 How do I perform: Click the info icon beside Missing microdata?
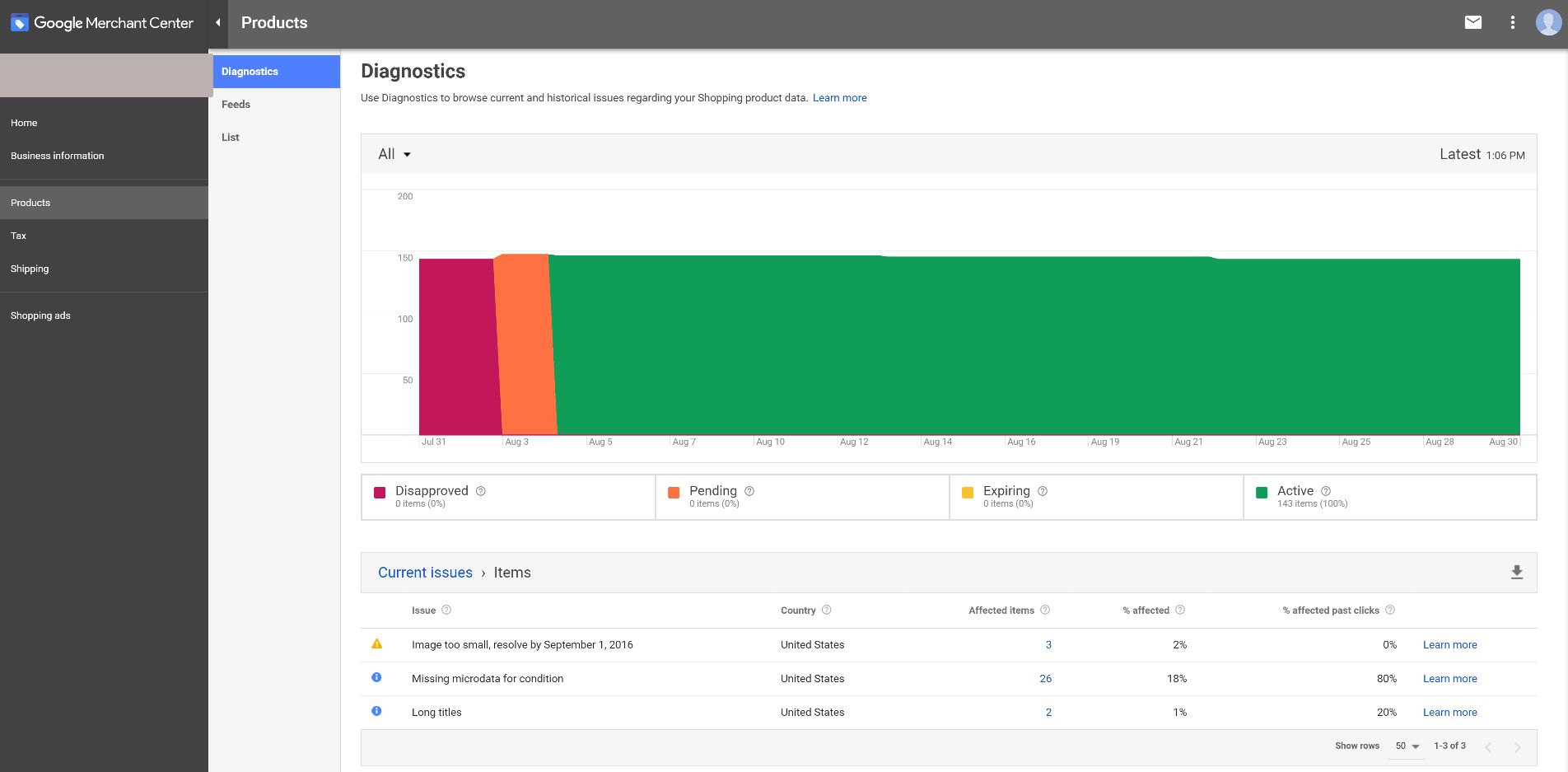coord(377,677)
